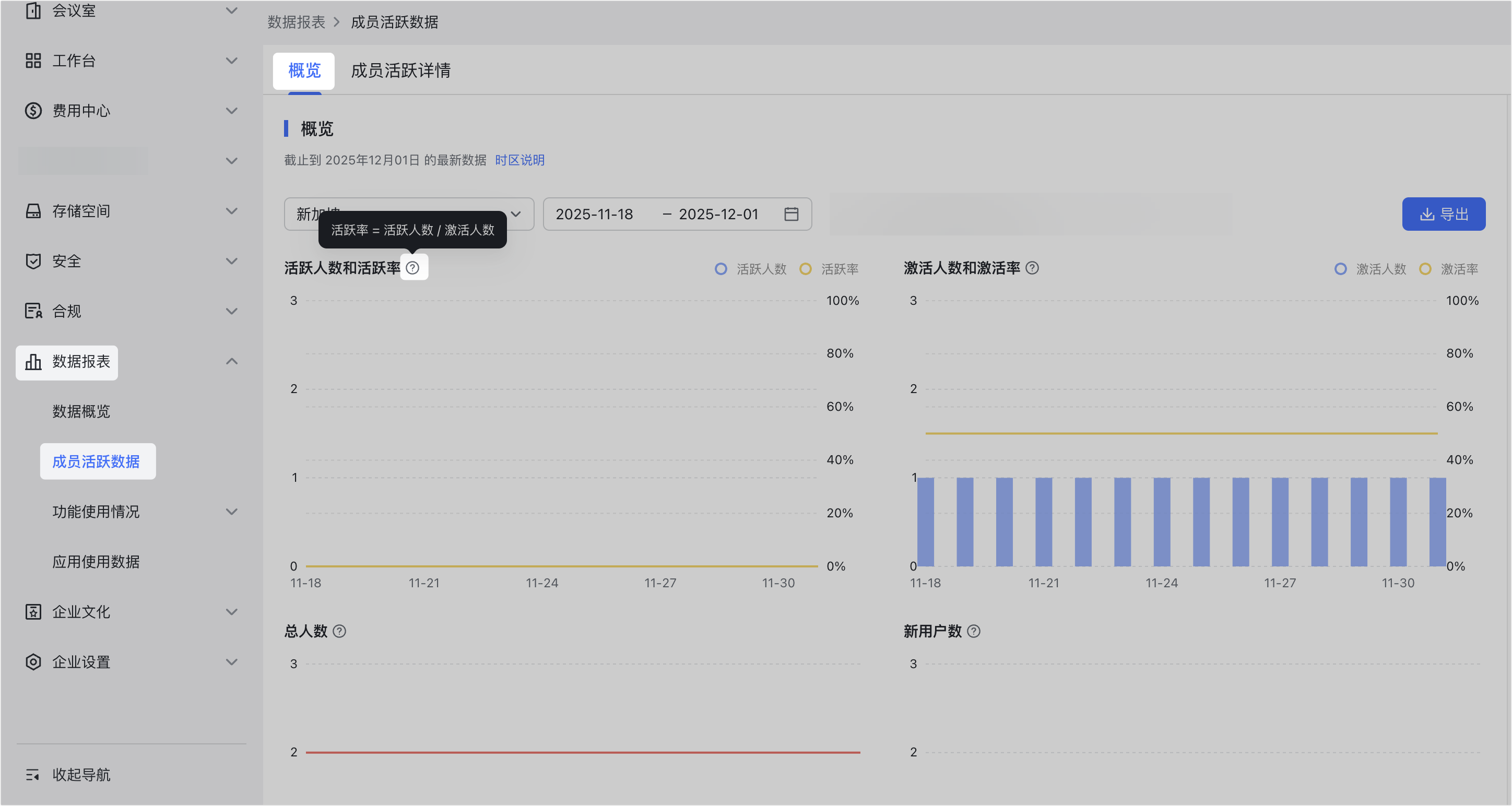The width and height of the screenshot is (1512, 806).
Task: Click the 存储空间 drive icon
Action: [33, 211]
